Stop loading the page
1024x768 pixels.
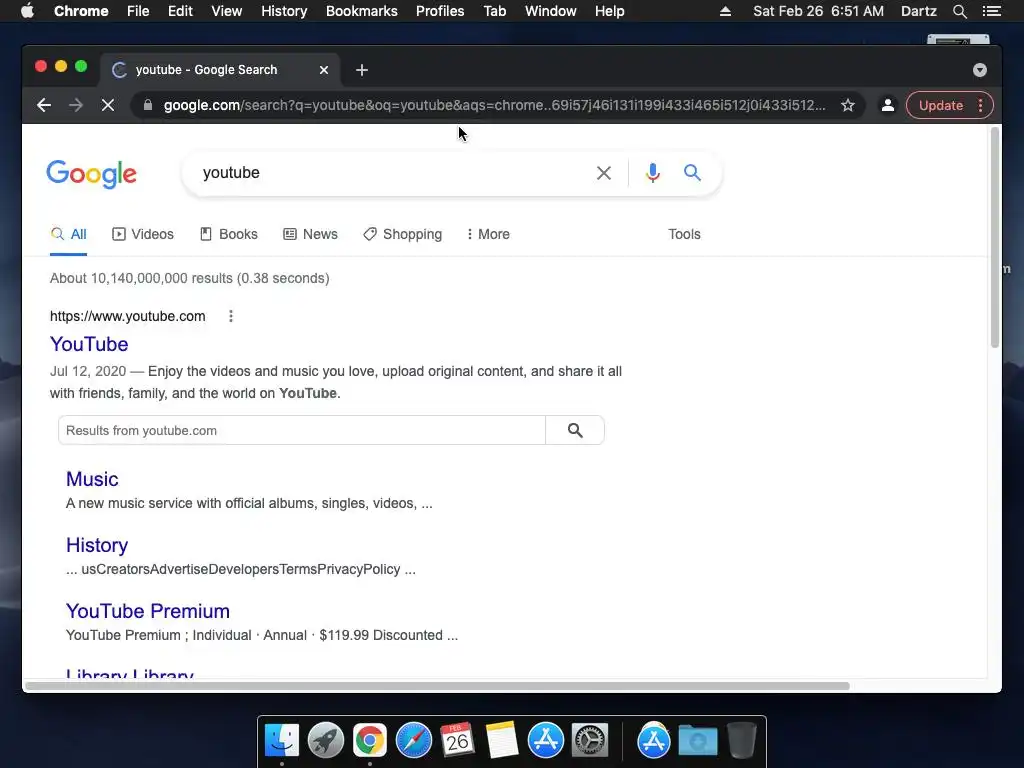pyautogui.click(x=108, y=105)
